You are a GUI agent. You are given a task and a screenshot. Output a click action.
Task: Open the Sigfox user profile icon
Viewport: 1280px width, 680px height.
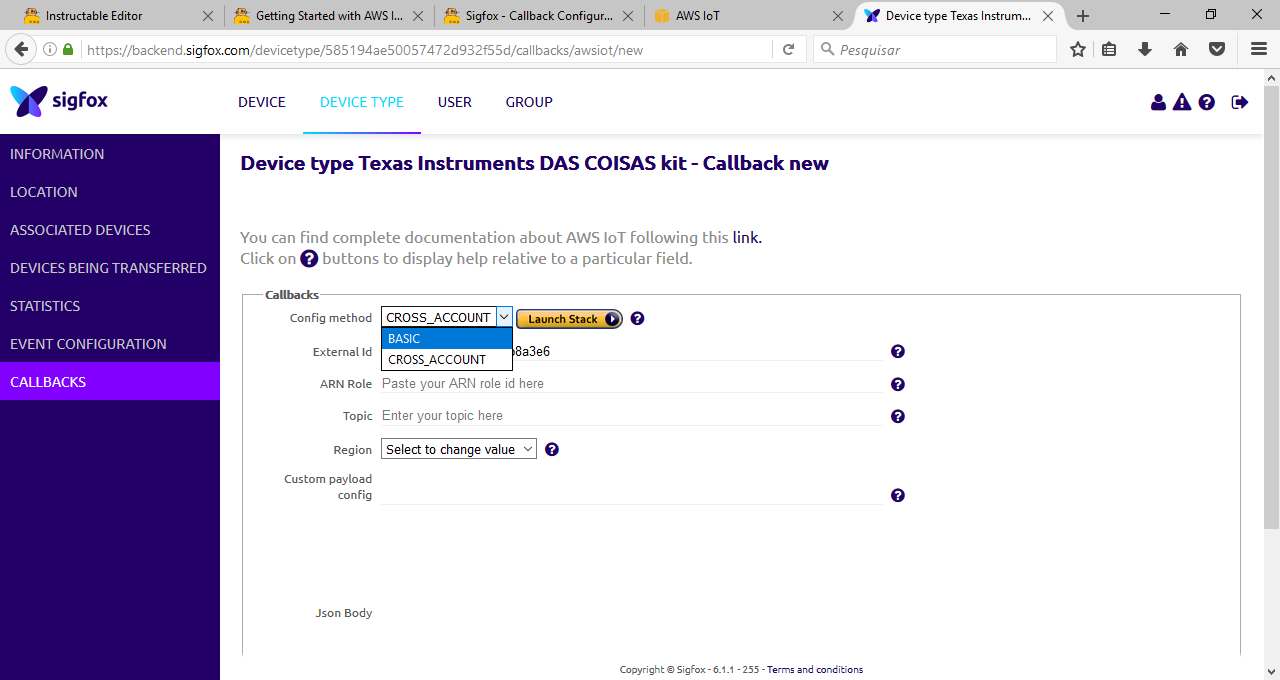click(x=1158, y=101)
